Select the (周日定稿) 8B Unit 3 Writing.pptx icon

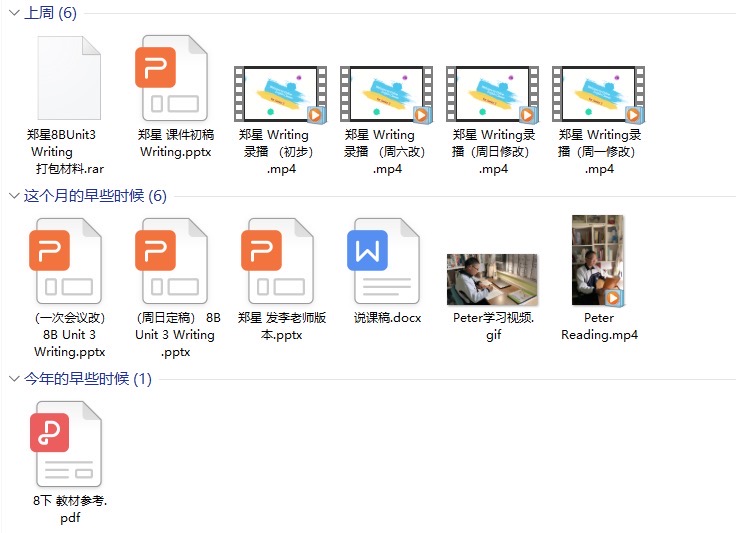[173, 262]
